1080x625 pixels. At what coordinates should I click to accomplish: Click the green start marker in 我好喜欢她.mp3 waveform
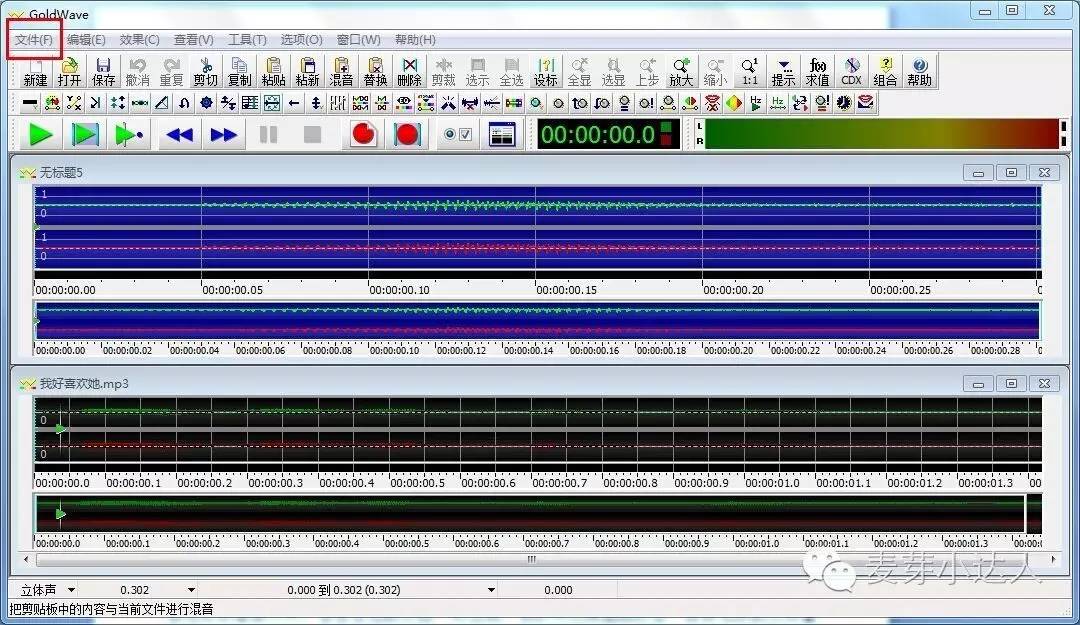click(x=61, y=429)
